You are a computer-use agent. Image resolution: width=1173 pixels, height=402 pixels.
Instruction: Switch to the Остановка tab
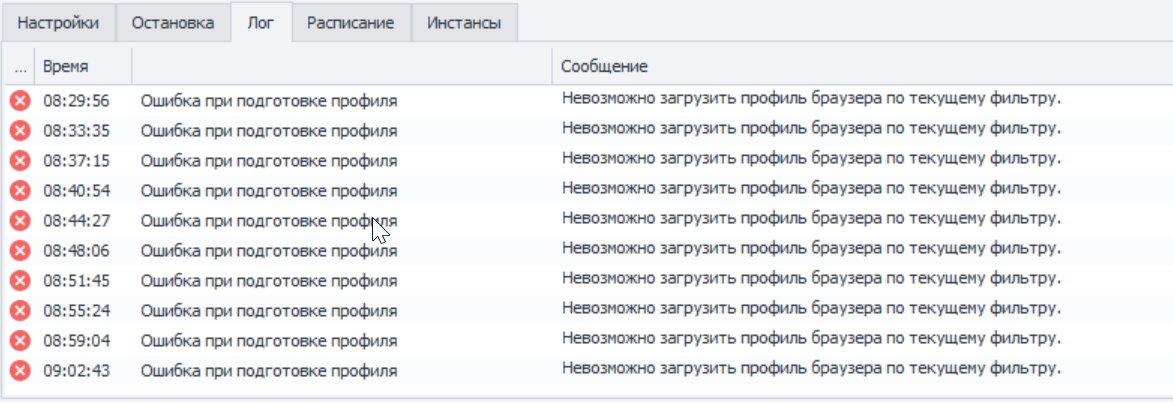coord(172,23)
